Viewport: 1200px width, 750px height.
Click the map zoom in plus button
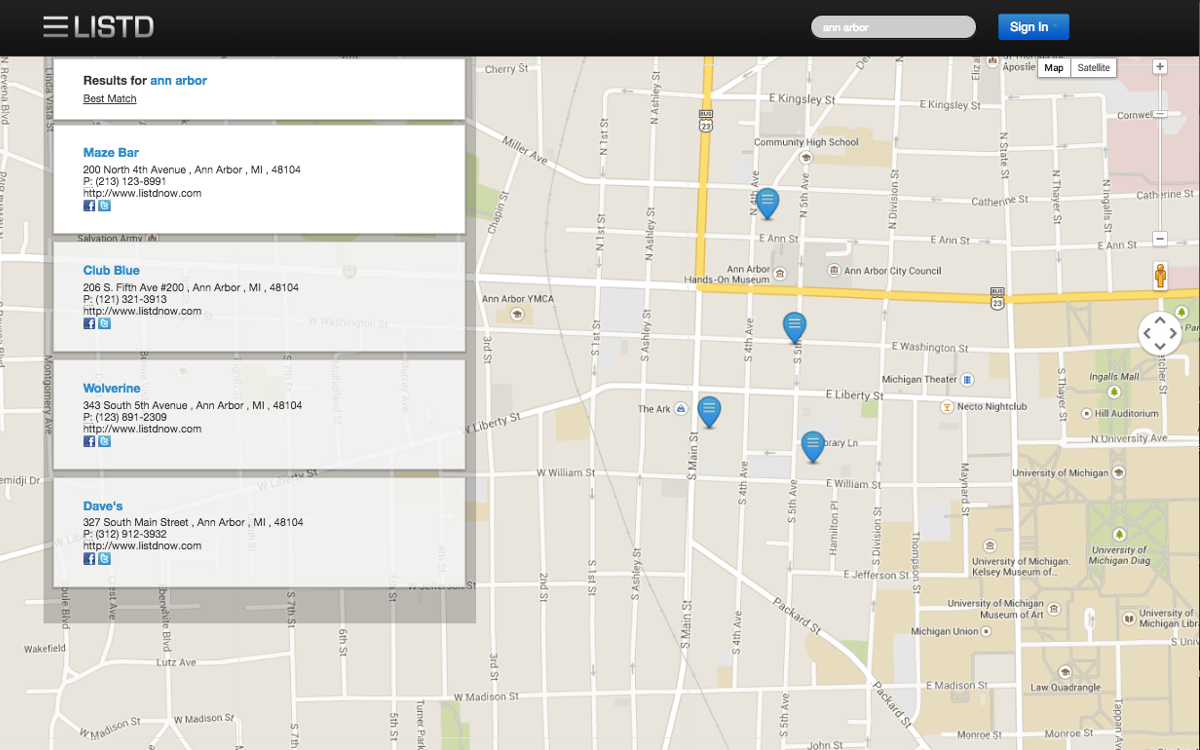click(x=1160, y=67)
